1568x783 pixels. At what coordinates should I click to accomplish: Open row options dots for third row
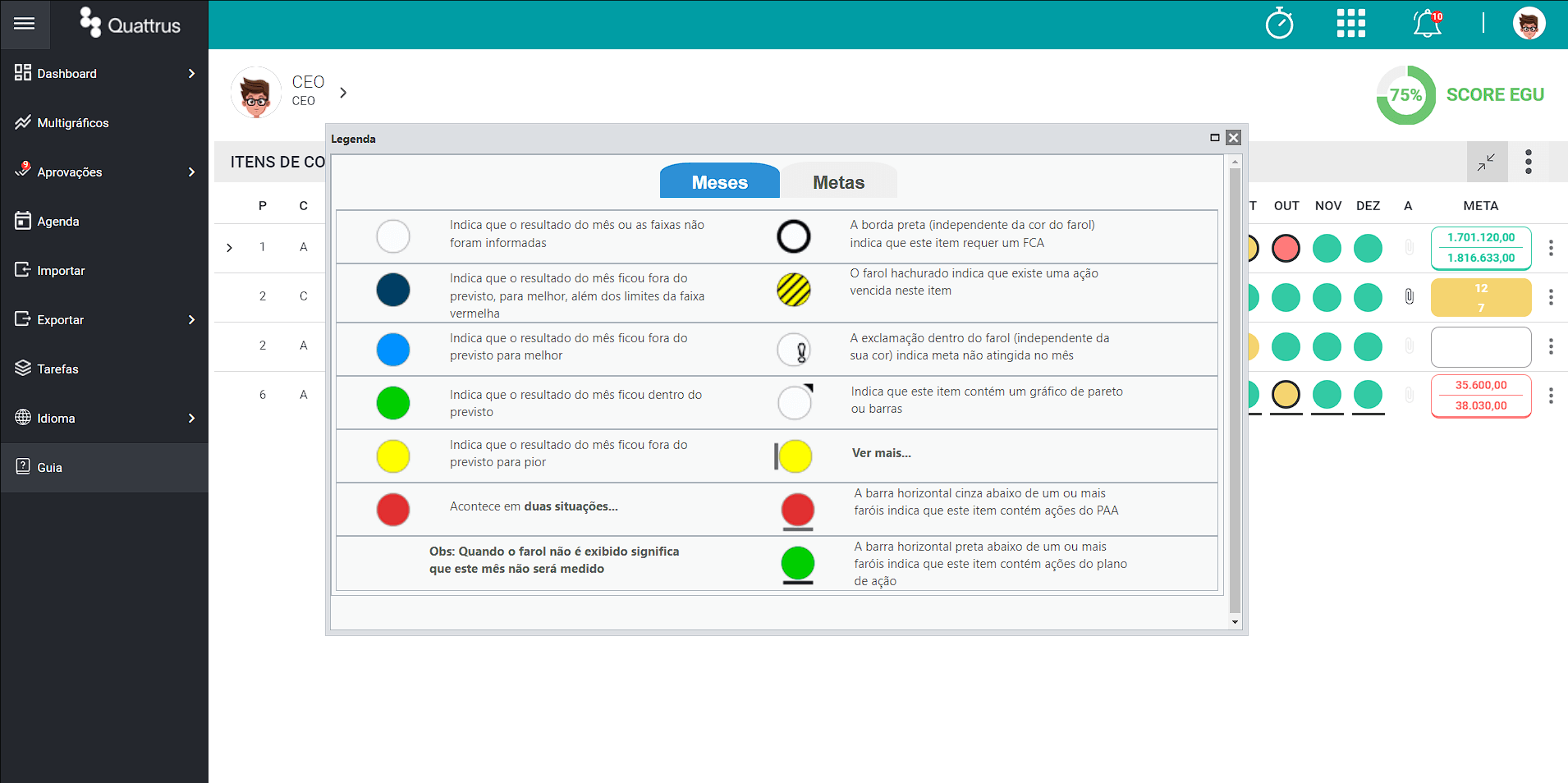point(1551,346)
